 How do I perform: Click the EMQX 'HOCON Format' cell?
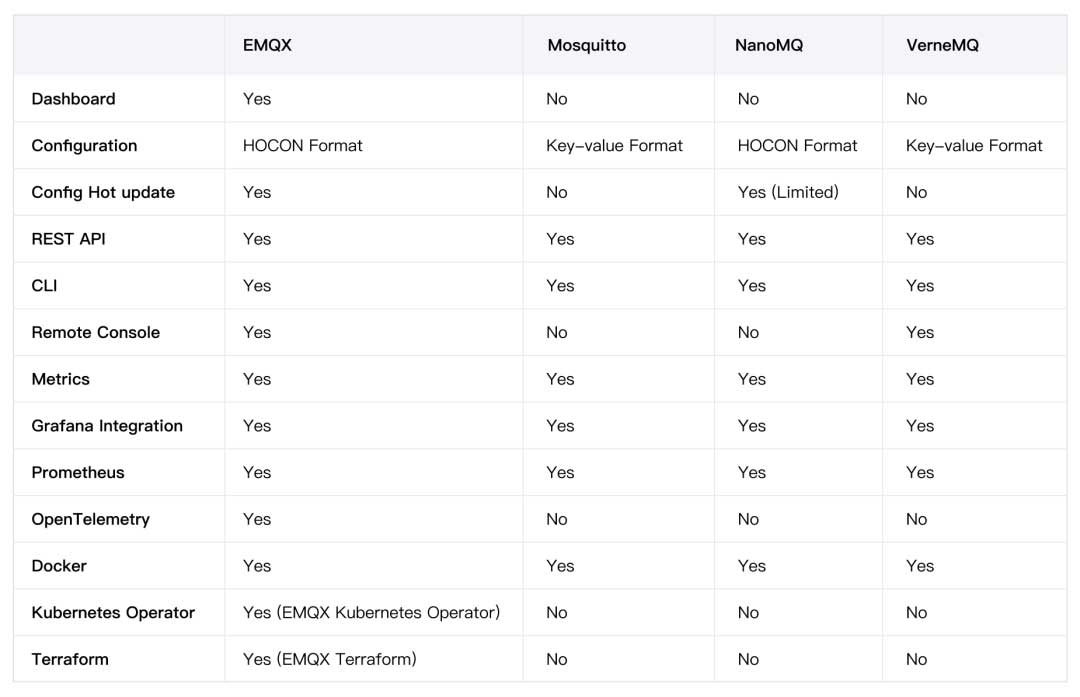302,146
